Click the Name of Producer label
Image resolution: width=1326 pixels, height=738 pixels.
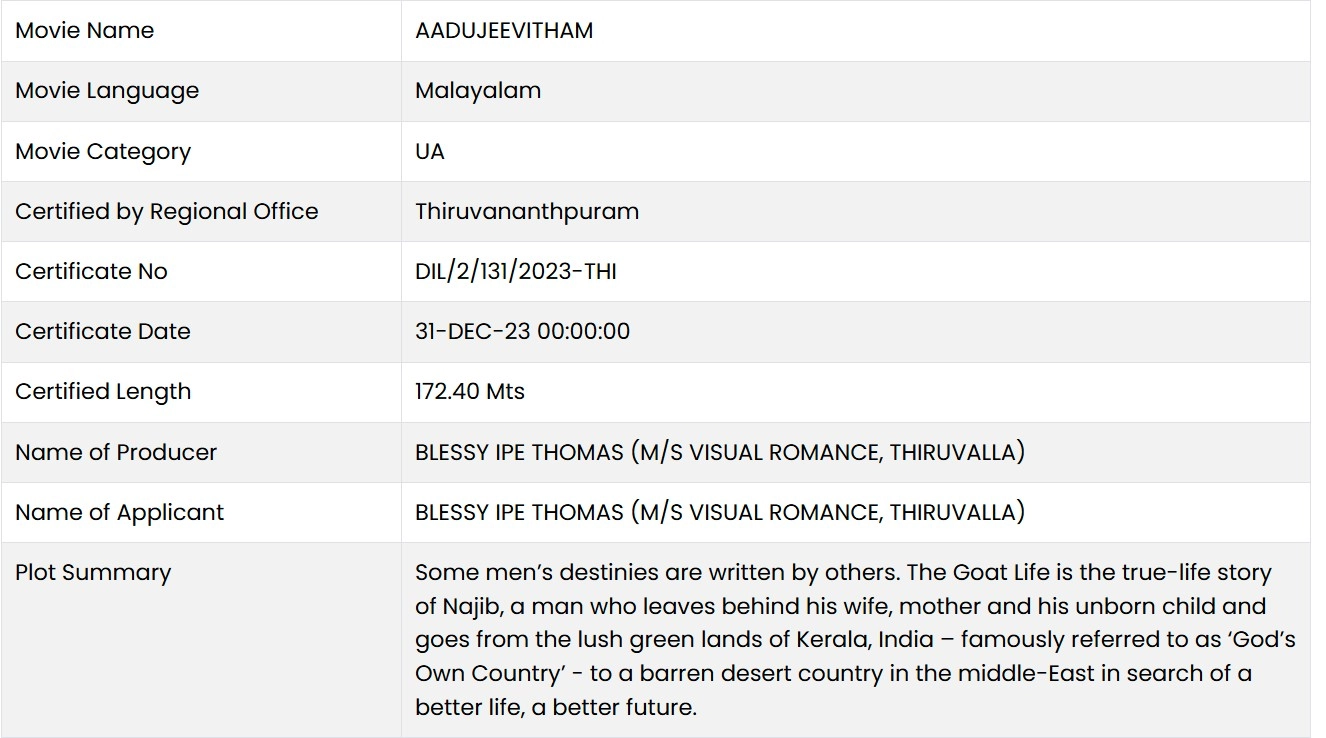pyautogui.click(x=116, y=452)
